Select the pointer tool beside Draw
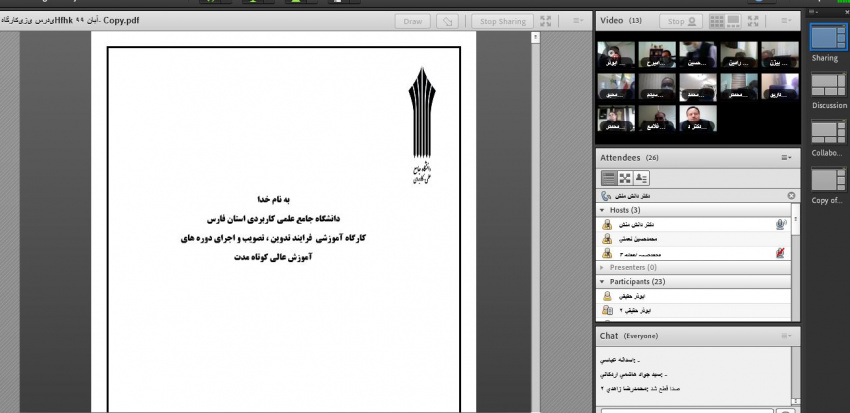Screen dimensions: 850x413 (x=449, y=21)
